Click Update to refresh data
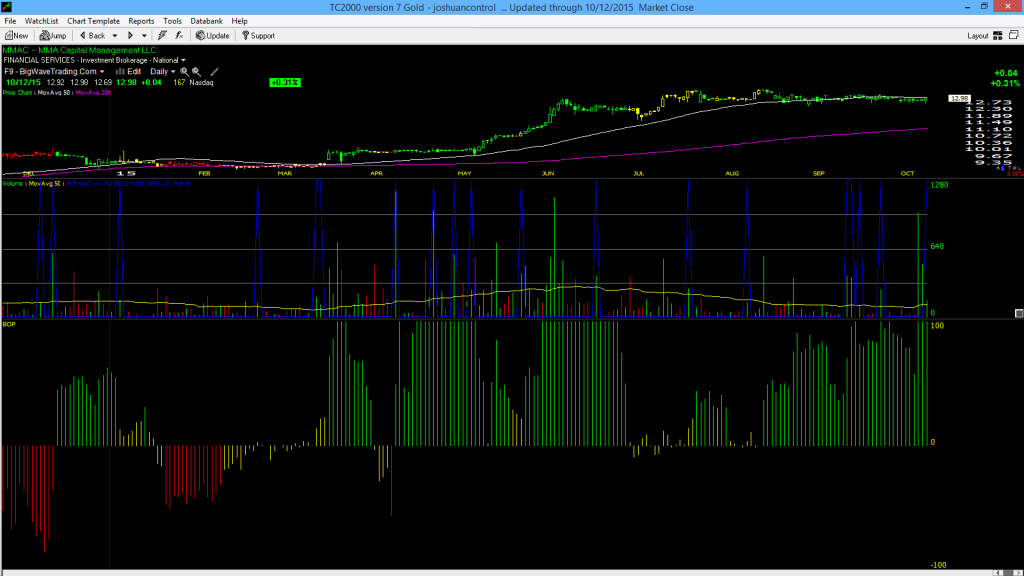The image size is (1024, 576). coord(213,36)
